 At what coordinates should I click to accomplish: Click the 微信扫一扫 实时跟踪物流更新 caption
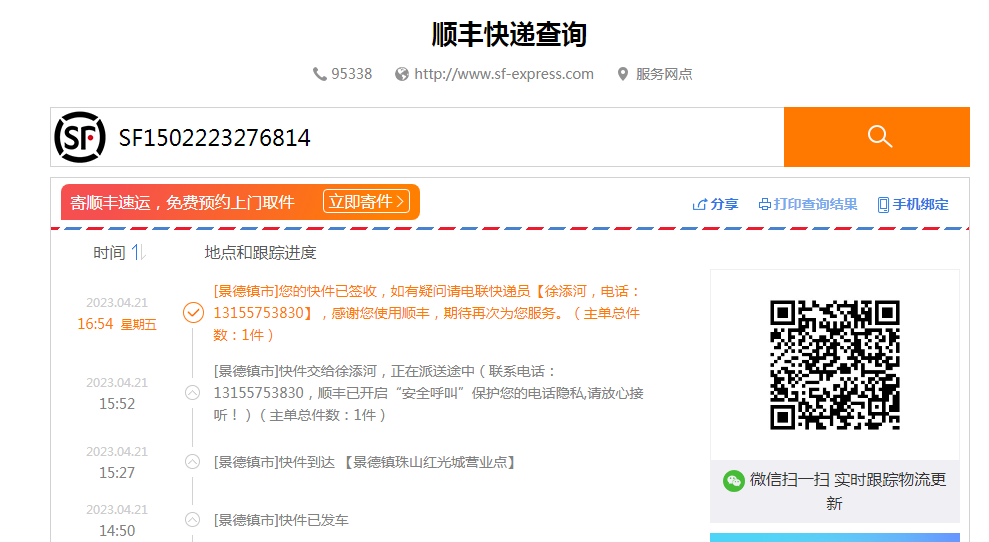[x=848, y=492]
